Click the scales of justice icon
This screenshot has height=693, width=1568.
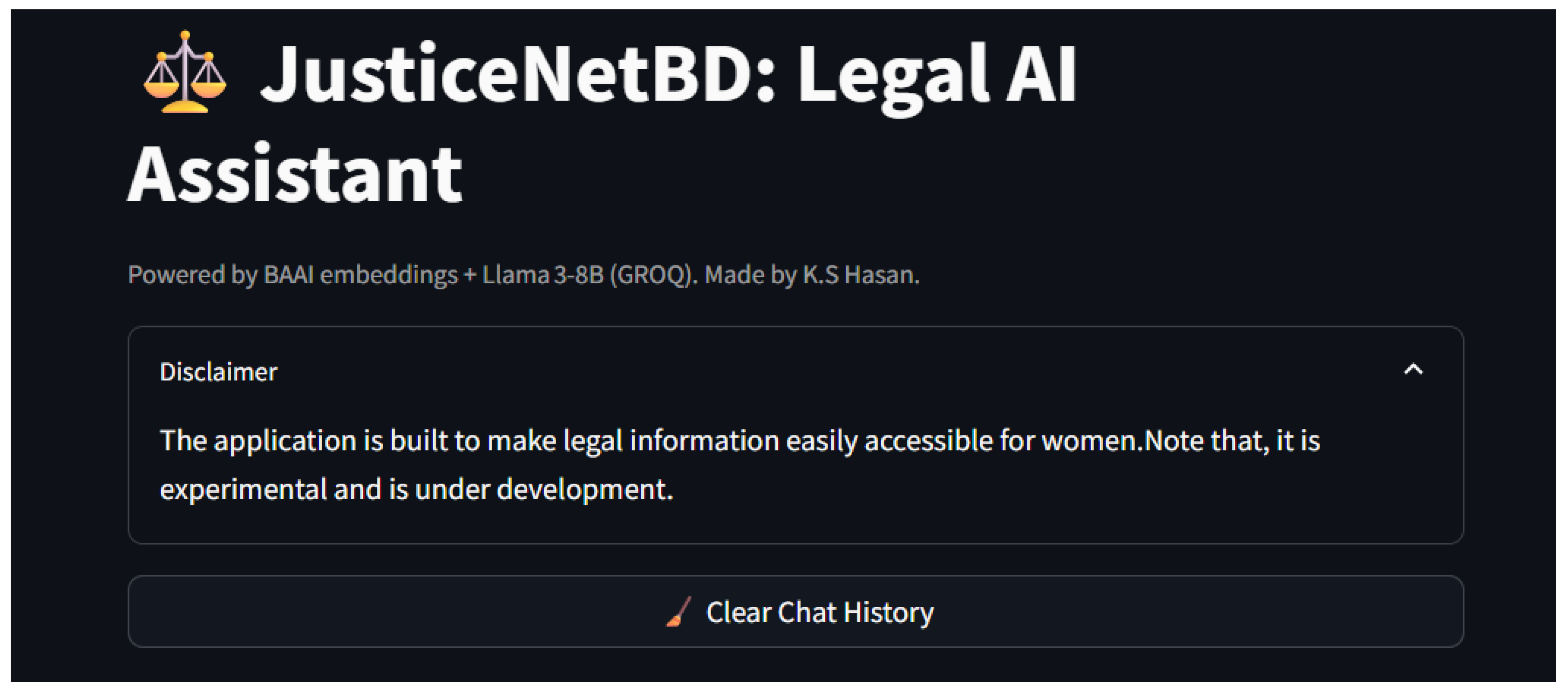[185, 73]
